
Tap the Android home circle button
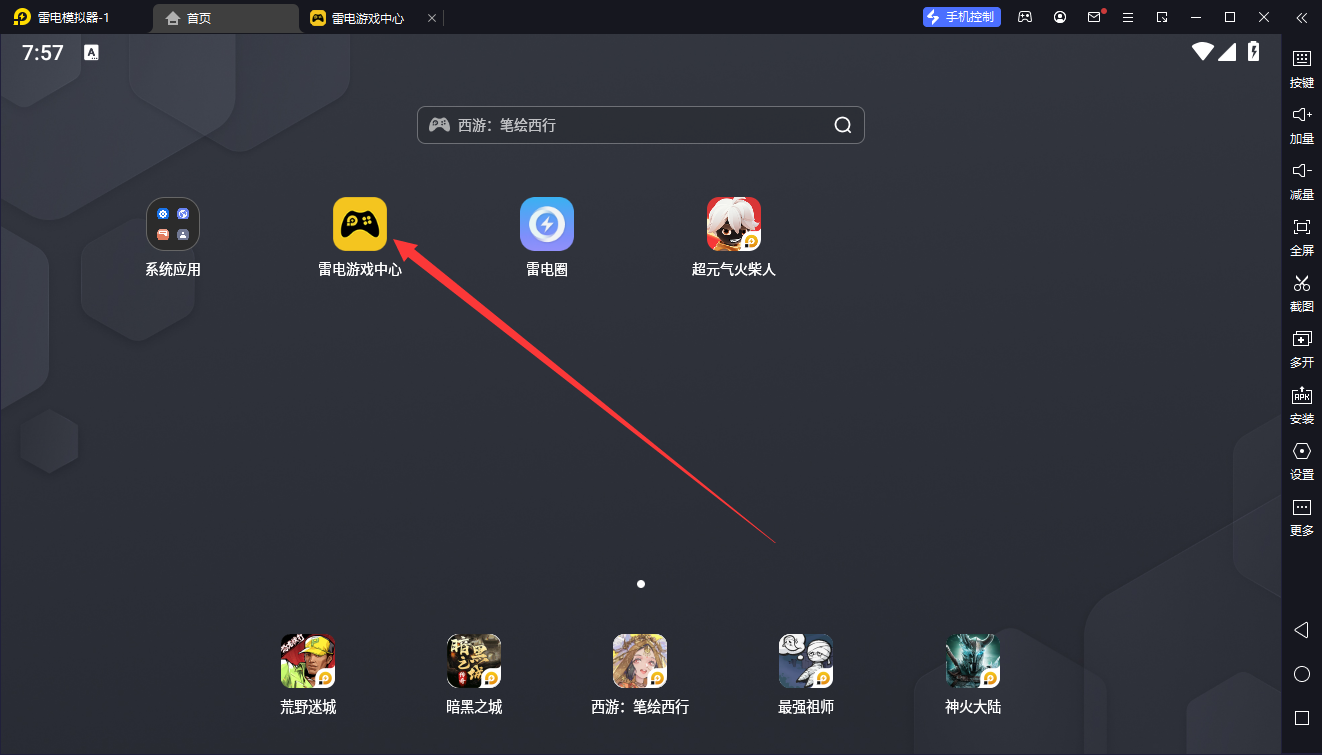tap(1302, 674)
